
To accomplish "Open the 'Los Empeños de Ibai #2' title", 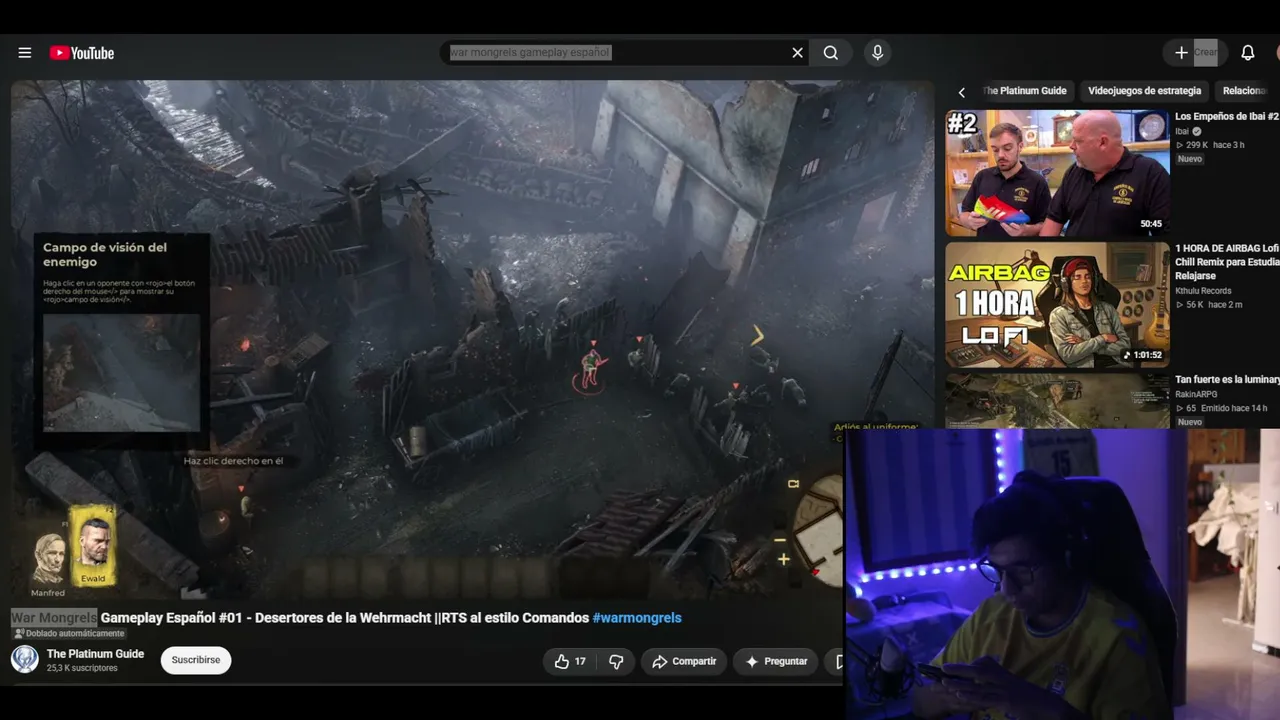I will (x=1227, y=117).
